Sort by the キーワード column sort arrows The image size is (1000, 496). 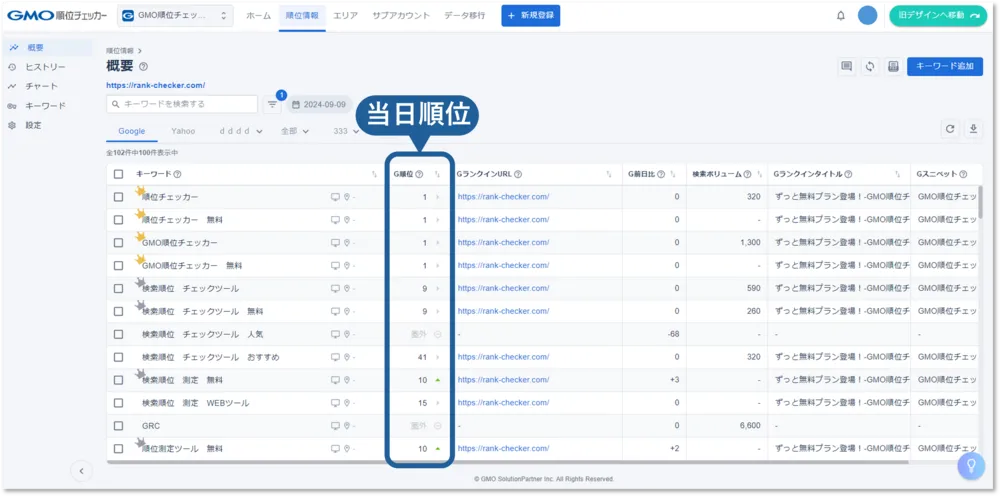coord(374,174)
